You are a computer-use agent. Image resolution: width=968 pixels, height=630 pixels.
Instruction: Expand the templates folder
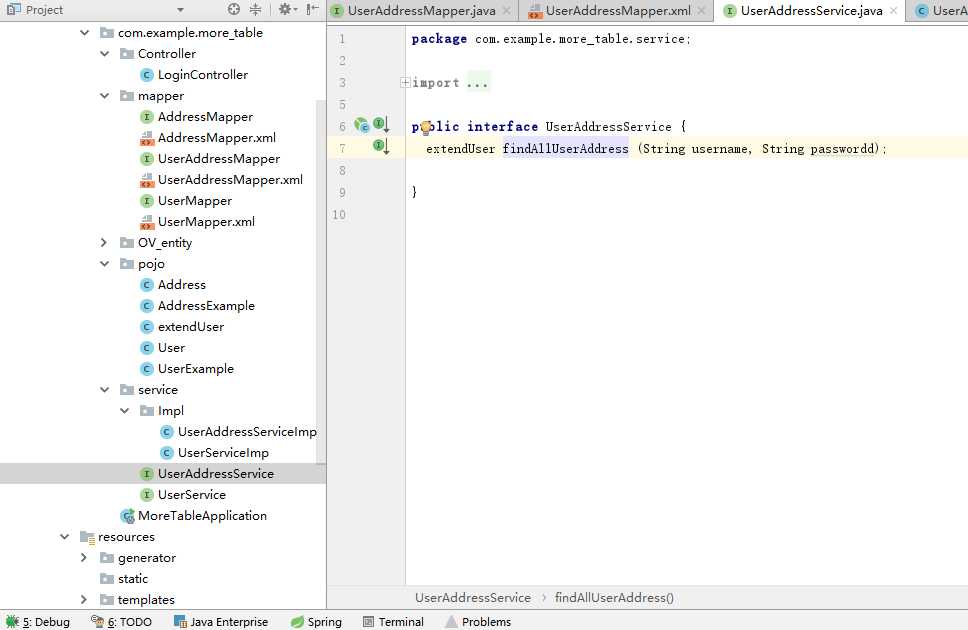(x=85, y=600)
